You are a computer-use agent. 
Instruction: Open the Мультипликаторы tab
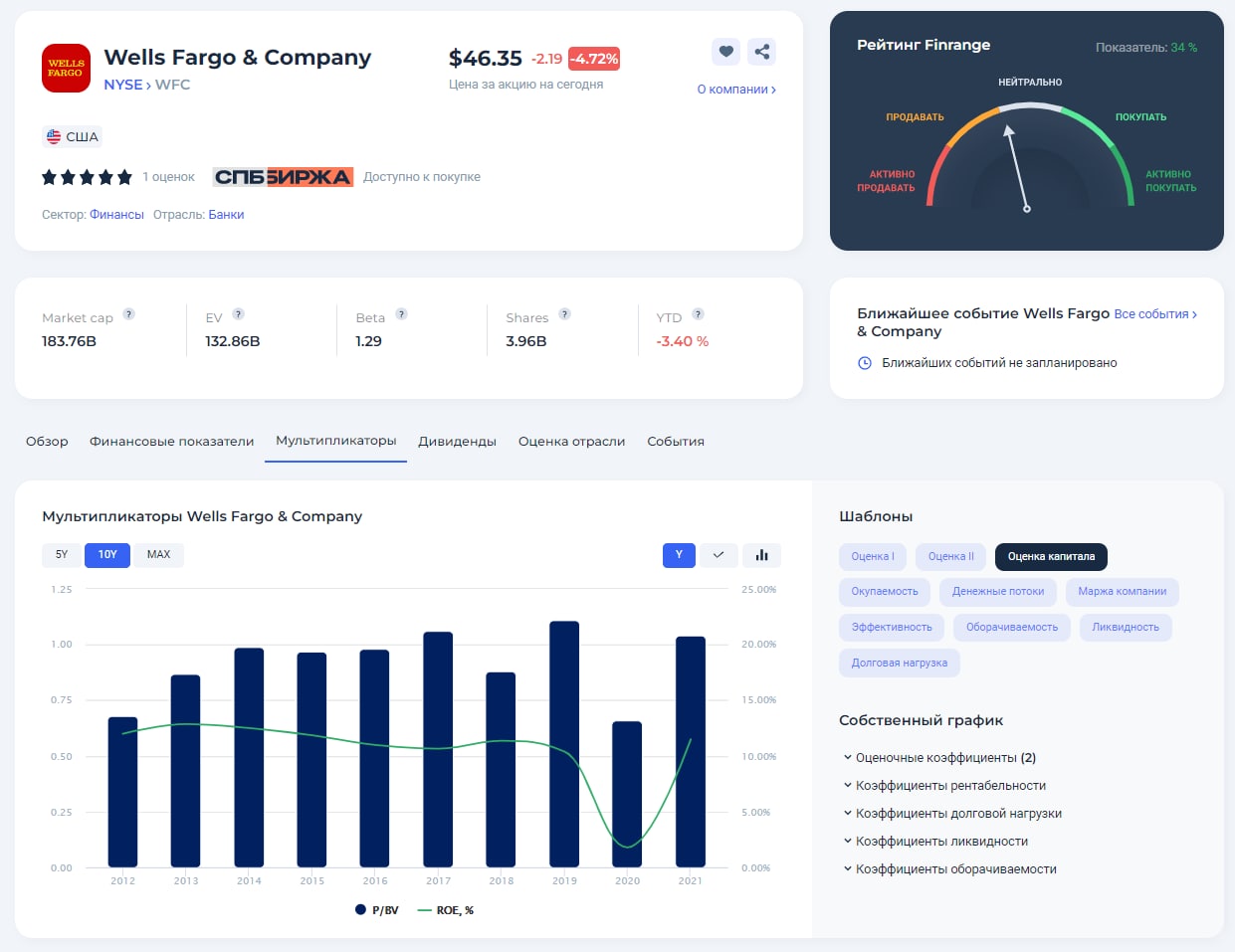tap(336, 441)
